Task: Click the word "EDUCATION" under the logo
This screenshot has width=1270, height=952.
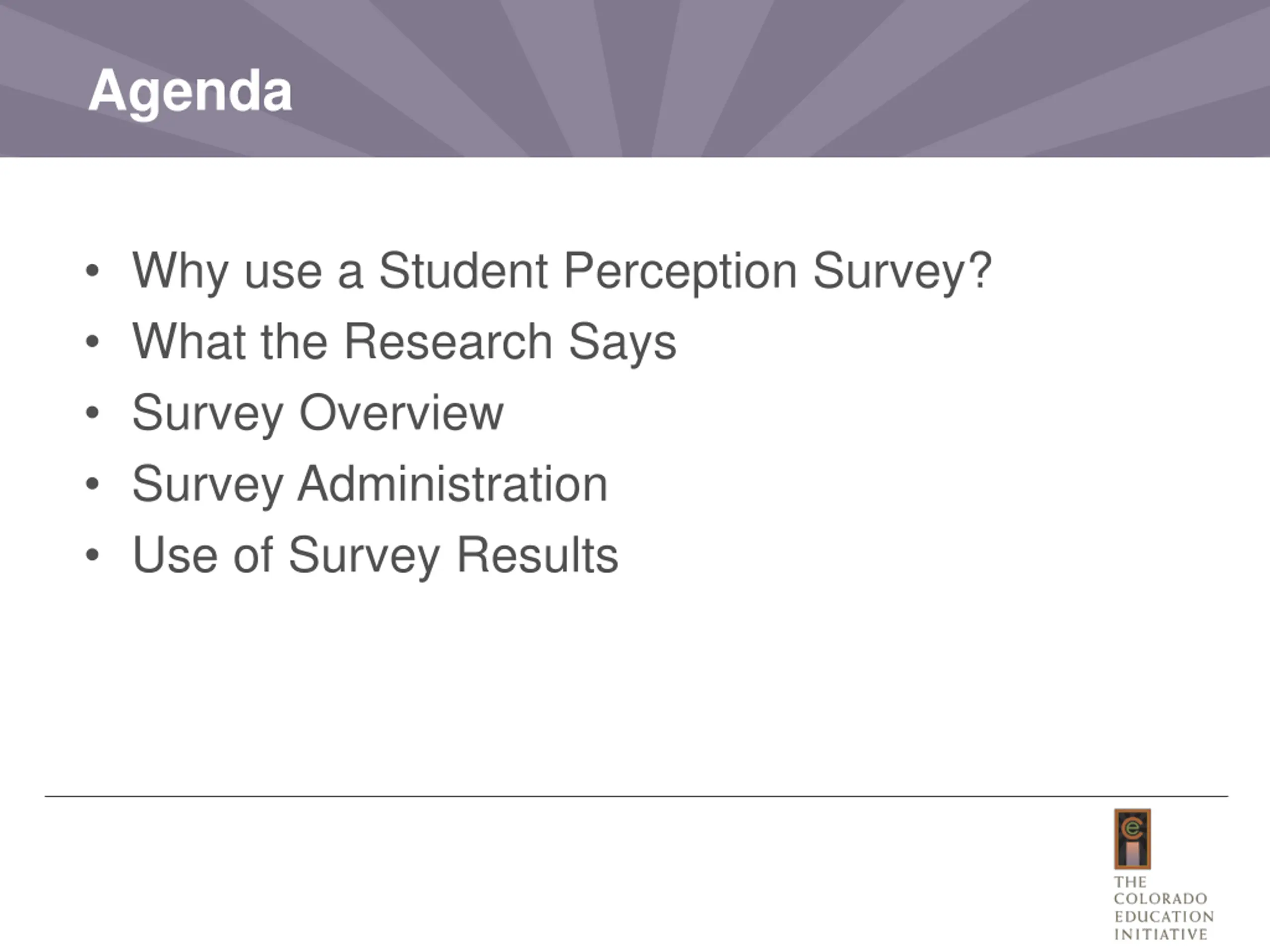Action: [x=1164, y=916]
